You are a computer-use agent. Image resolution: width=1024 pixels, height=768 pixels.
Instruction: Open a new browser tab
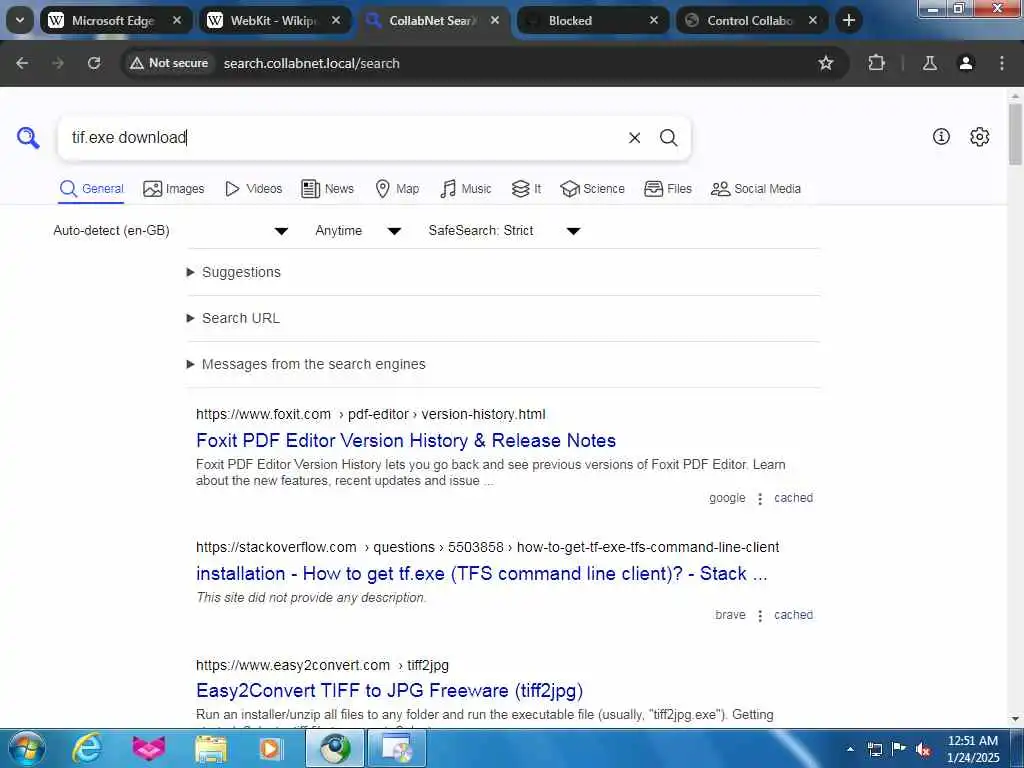click(848, 20)
